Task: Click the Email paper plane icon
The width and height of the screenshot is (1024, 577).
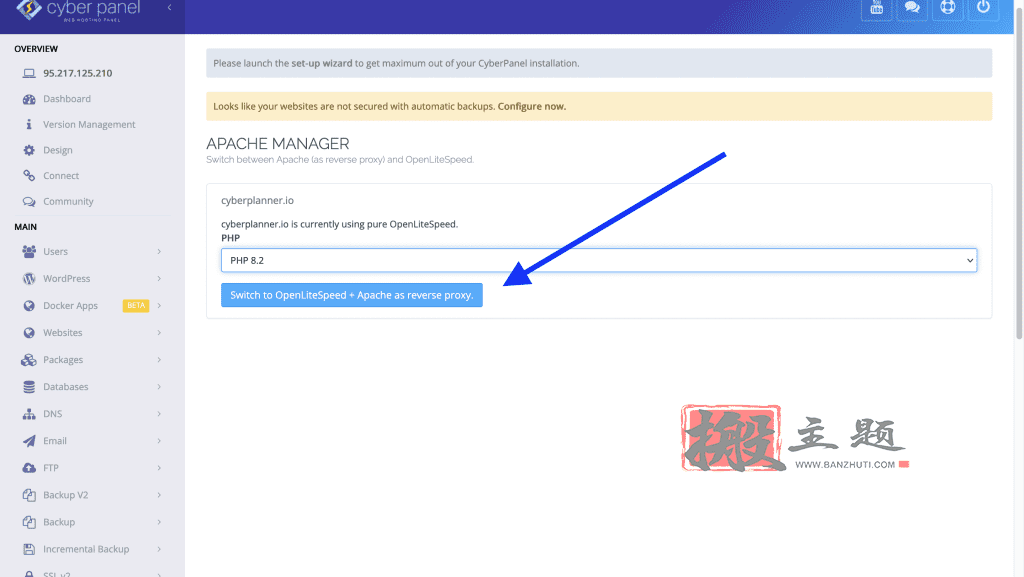Action: [29, 441]
